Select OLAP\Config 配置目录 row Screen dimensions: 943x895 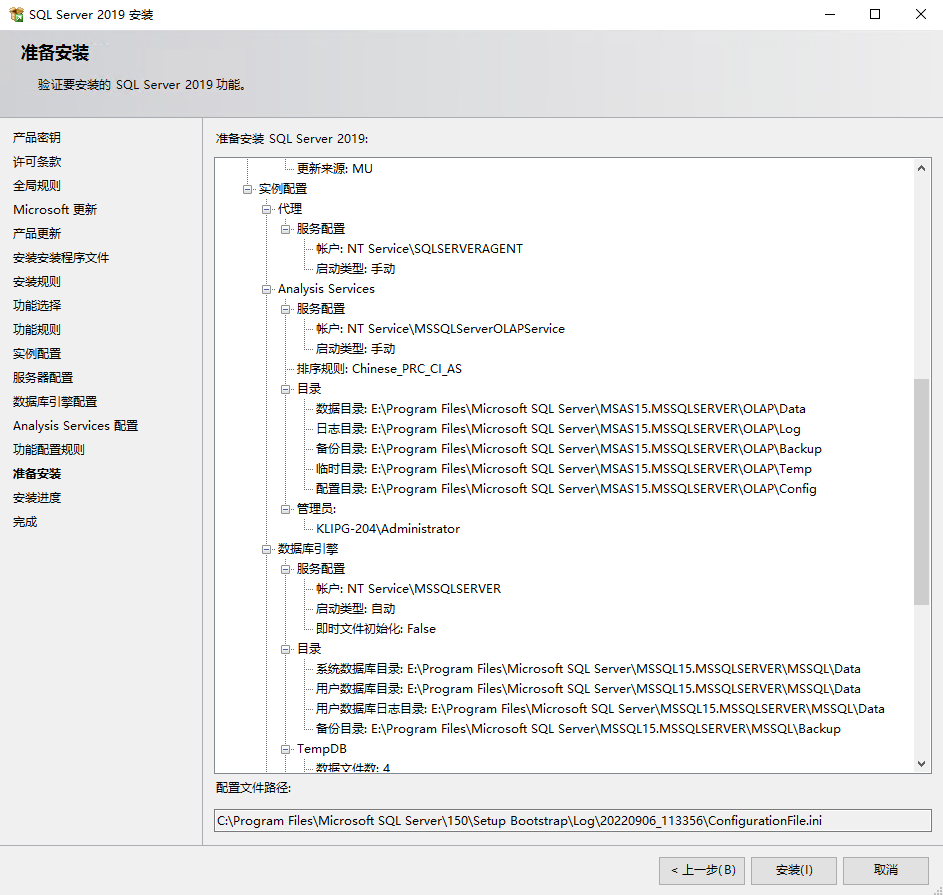[566, 489]
